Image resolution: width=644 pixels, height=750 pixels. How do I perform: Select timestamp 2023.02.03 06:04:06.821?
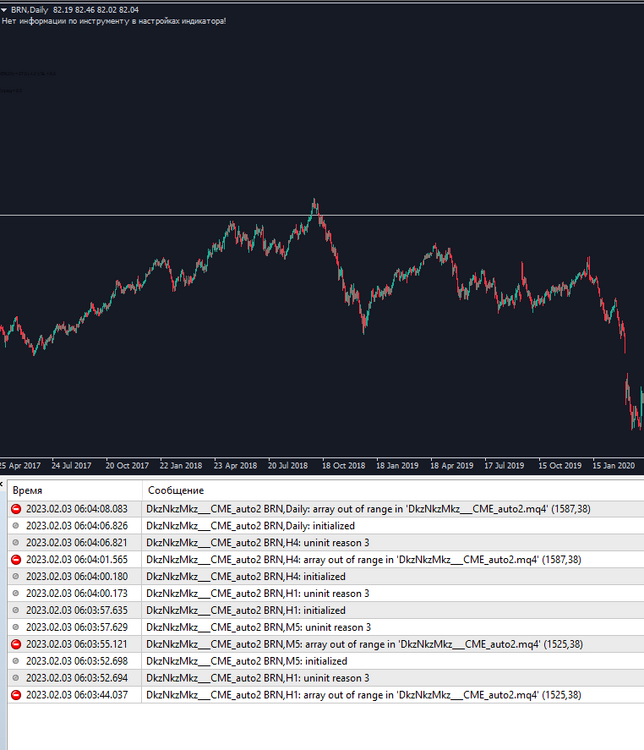(77, 543)
